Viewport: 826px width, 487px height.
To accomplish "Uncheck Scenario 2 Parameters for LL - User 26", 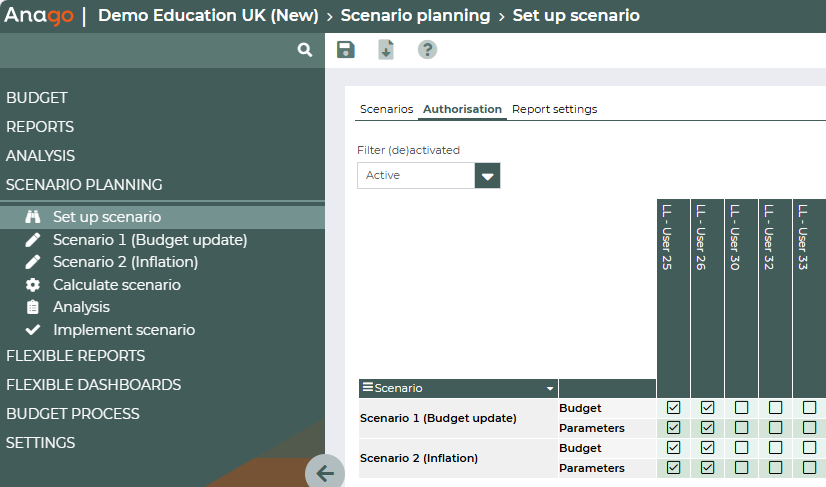I will pyautogui.click(x=707, y=468).
